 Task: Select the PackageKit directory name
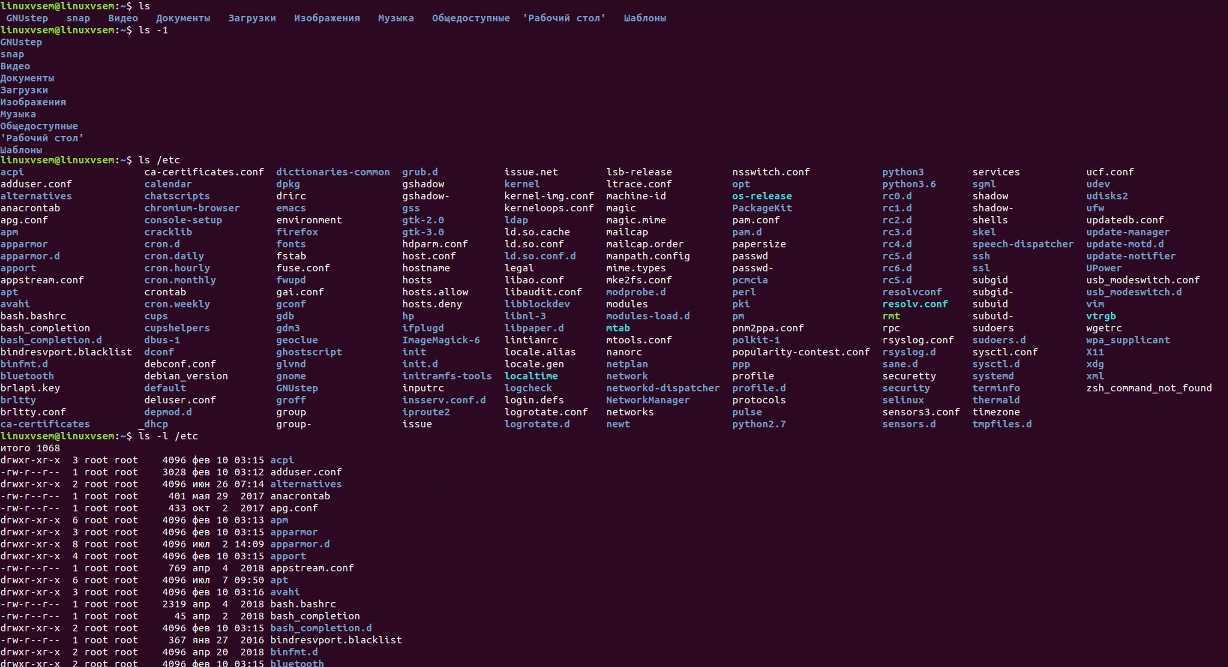761,208
